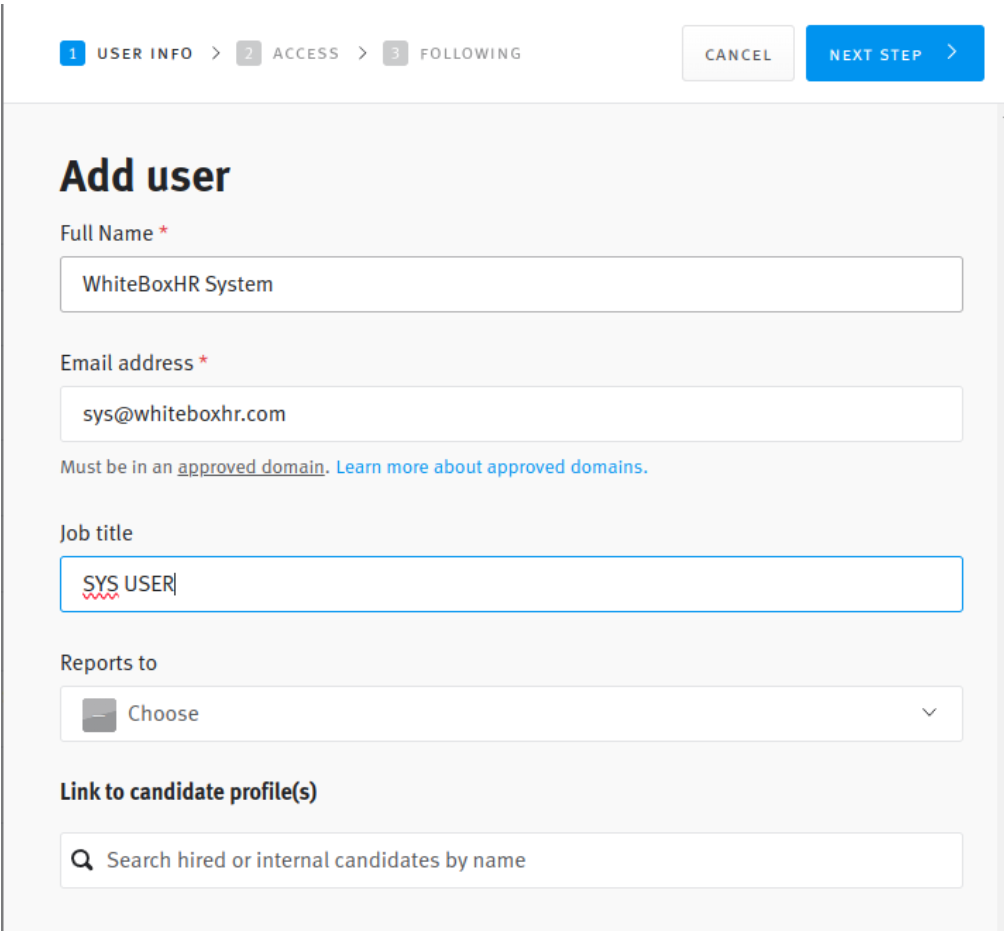Focus the Job title field
This screenshot has width=1004, height=942.
coord(511,584)
